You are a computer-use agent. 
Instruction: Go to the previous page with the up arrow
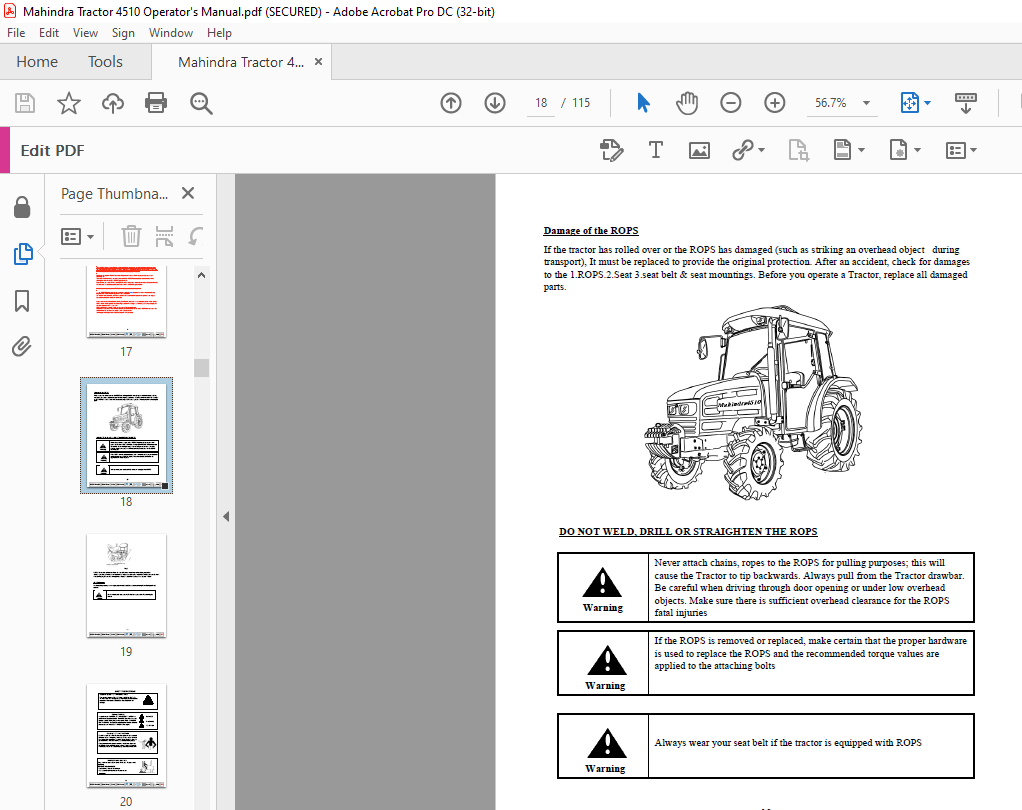point(451,103)
